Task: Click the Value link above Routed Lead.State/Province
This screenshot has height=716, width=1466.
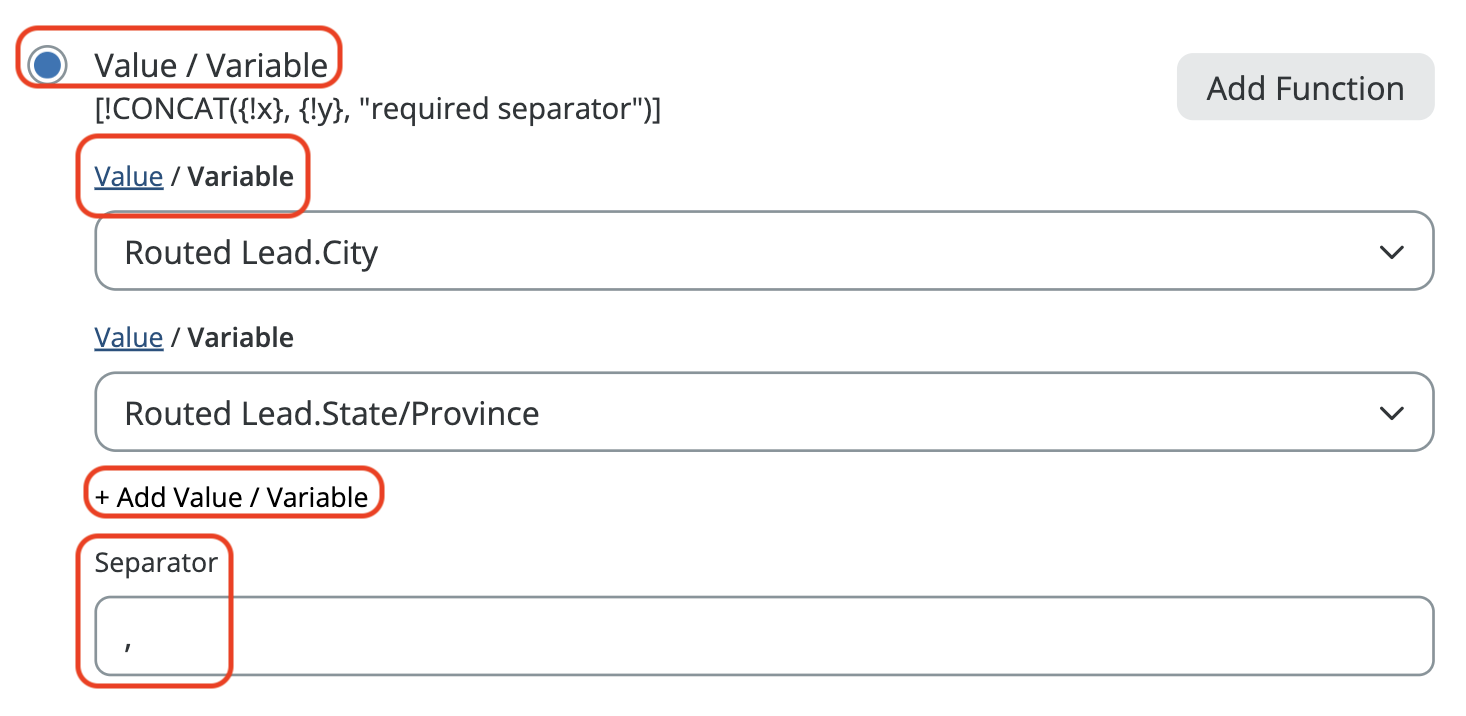Action: 128,338
